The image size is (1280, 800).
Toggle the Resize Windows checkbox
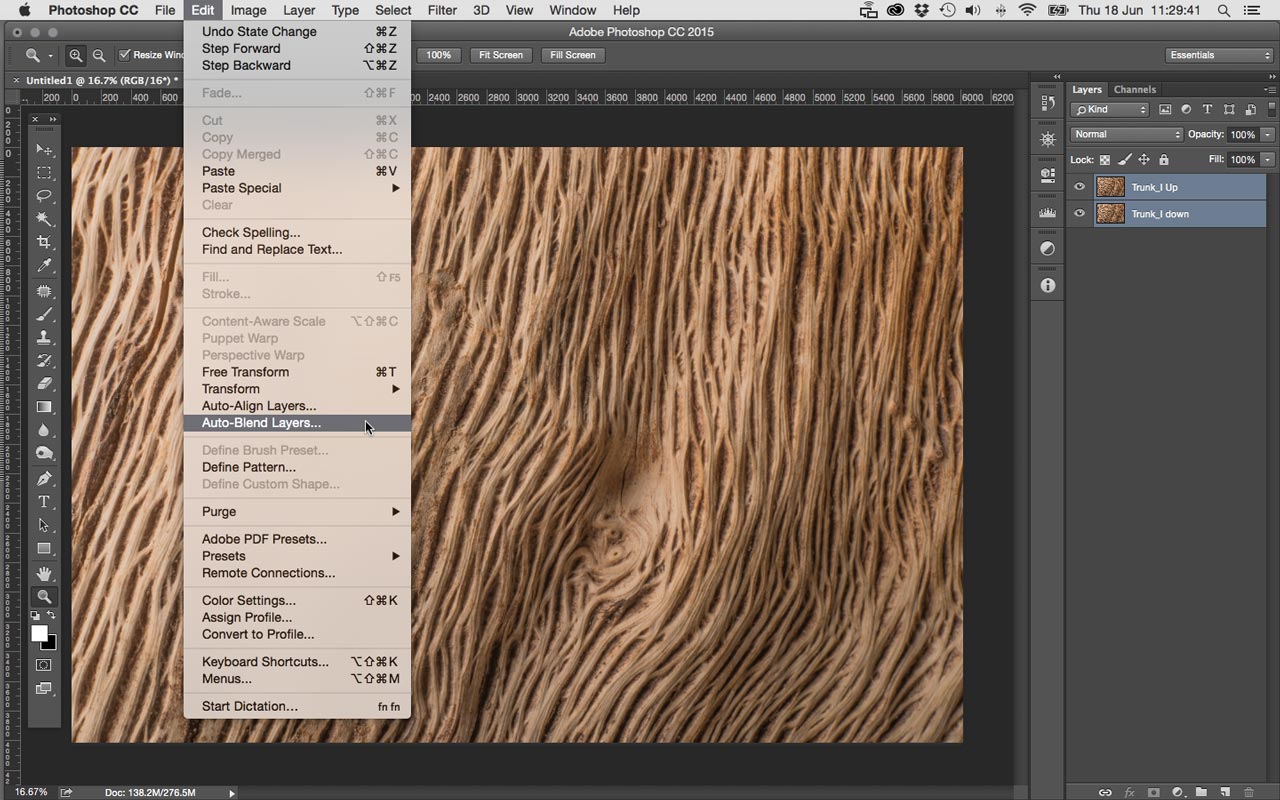125,55
